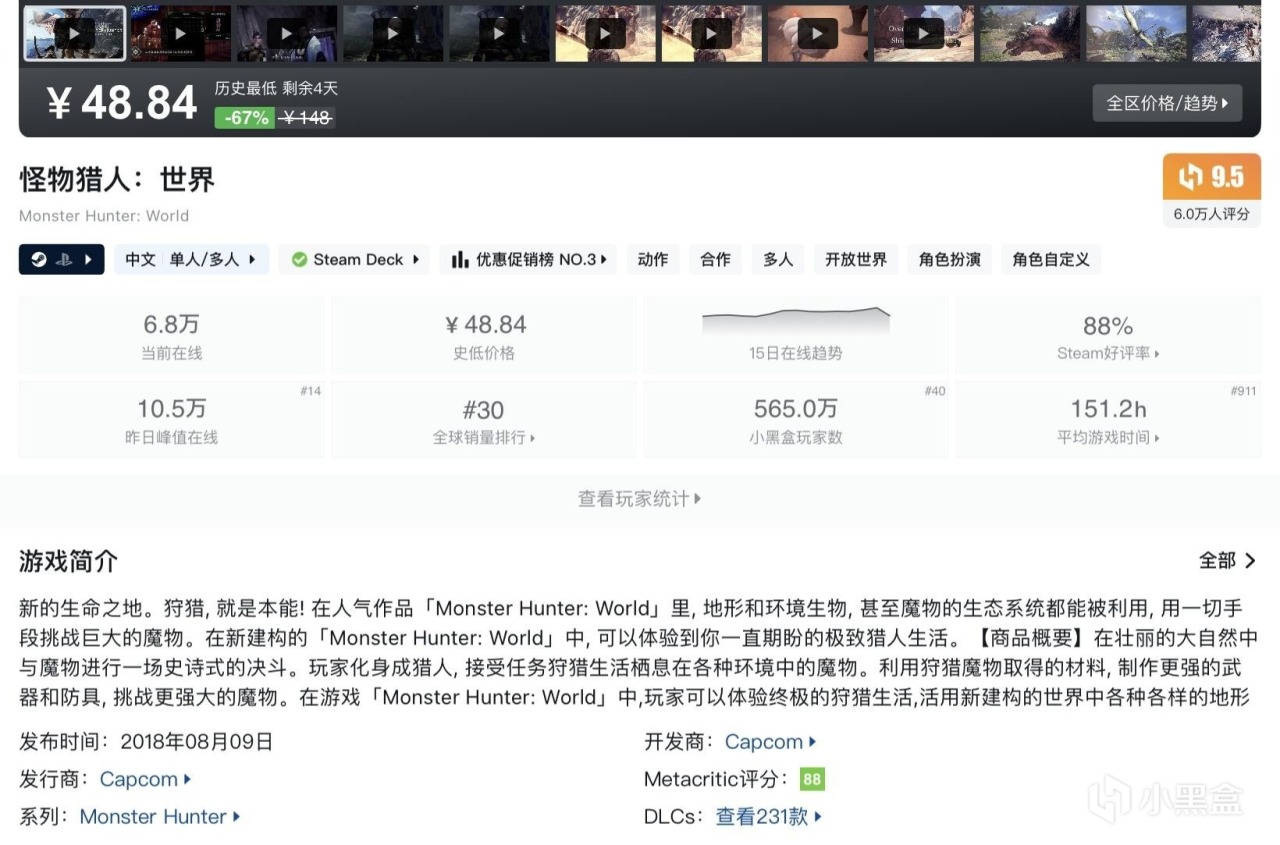
Task: Expand the 中文 单人/多人 language dropdown
Action: coord(191,260)
